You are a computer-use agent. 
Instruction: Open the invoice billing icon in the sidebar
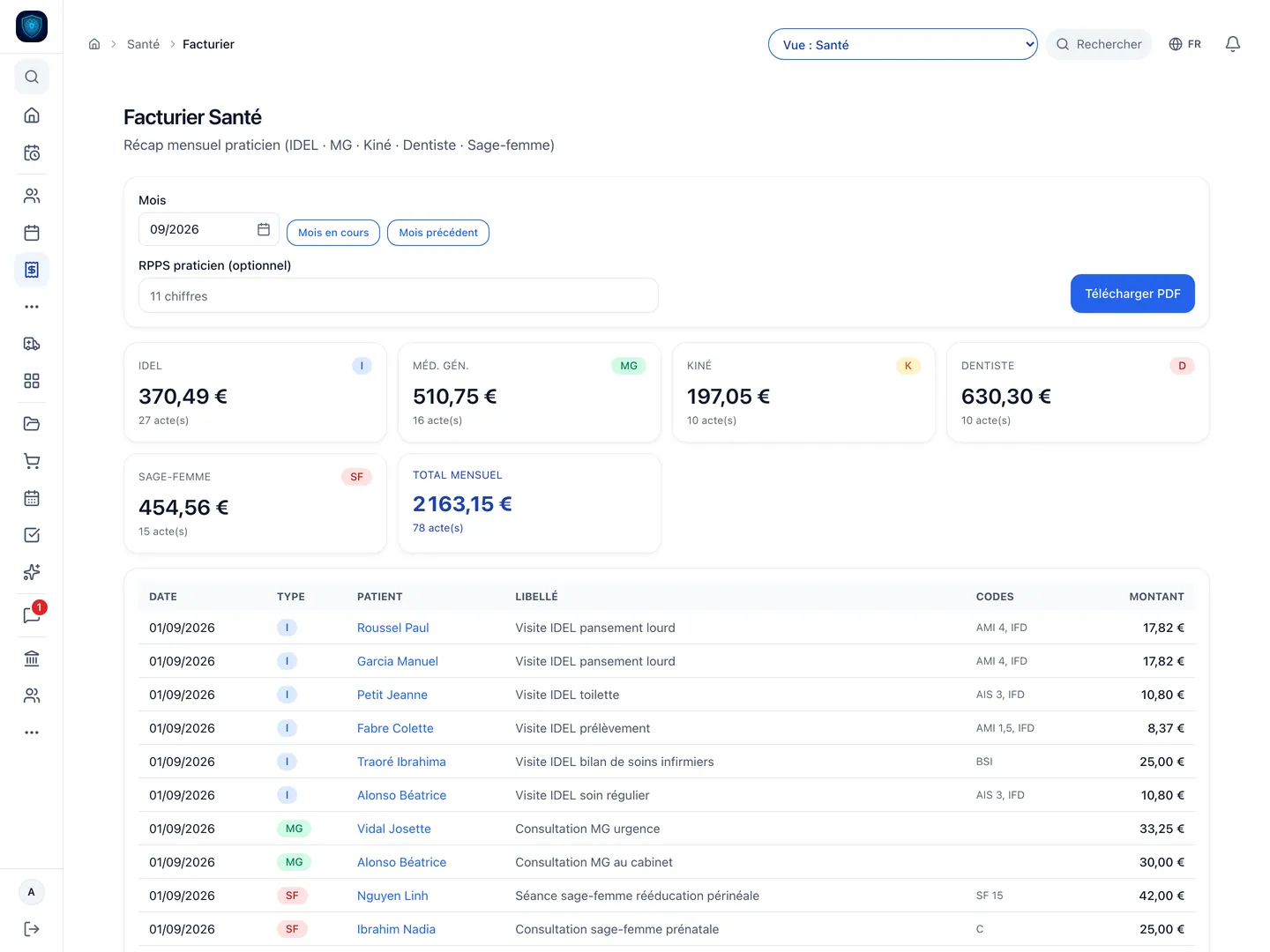click(32, 270)
